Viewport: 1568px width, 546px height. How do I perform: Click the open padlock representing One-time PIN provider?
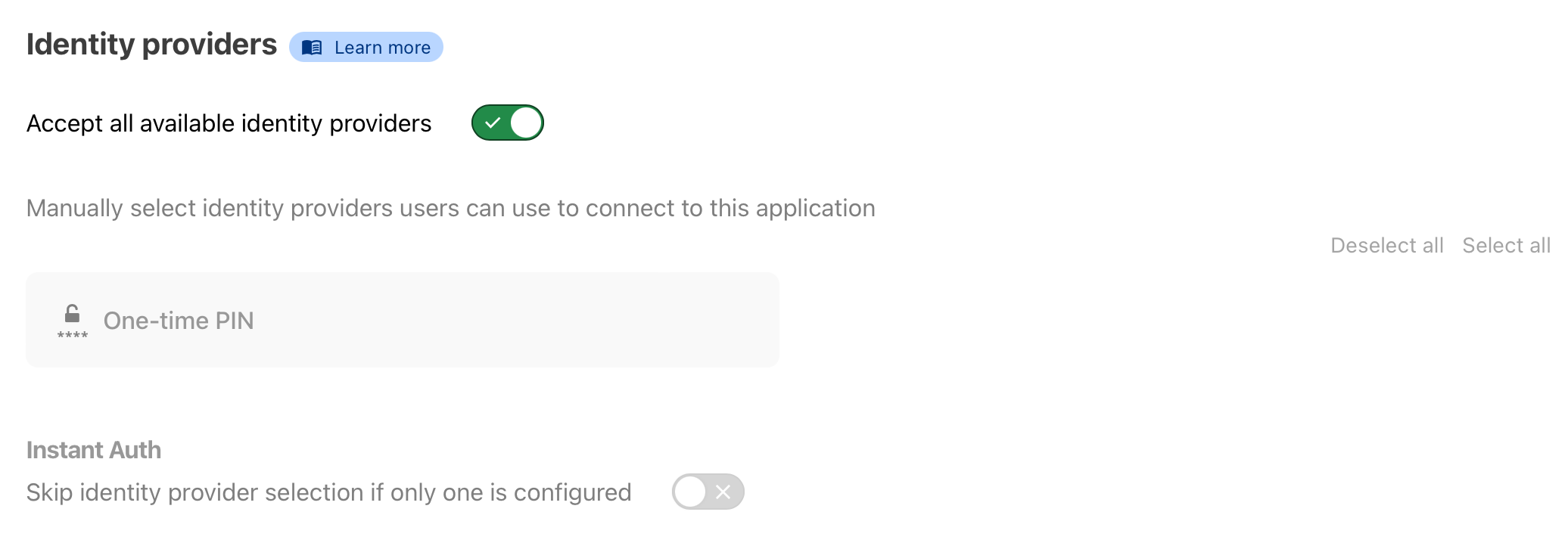pos(72,312)
